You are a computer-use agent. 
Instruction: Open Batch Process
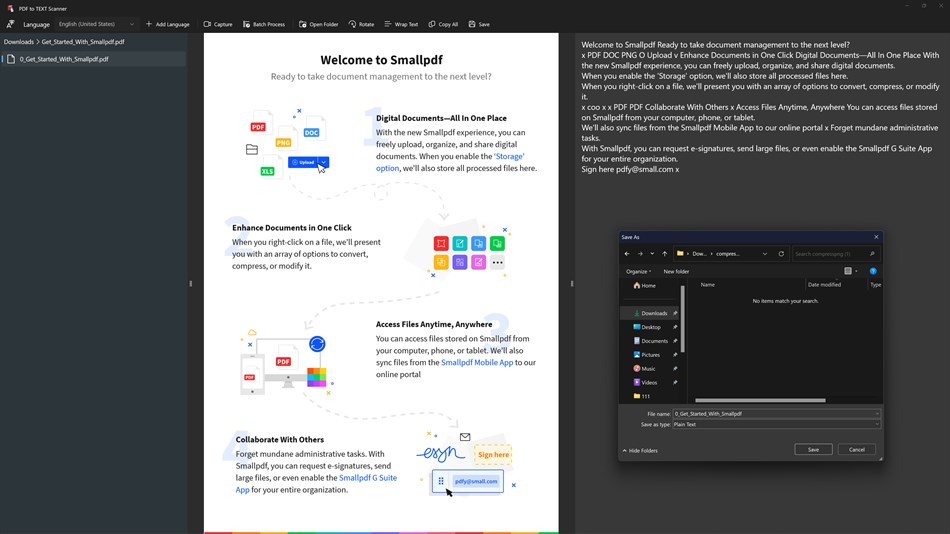coord(264,24)
